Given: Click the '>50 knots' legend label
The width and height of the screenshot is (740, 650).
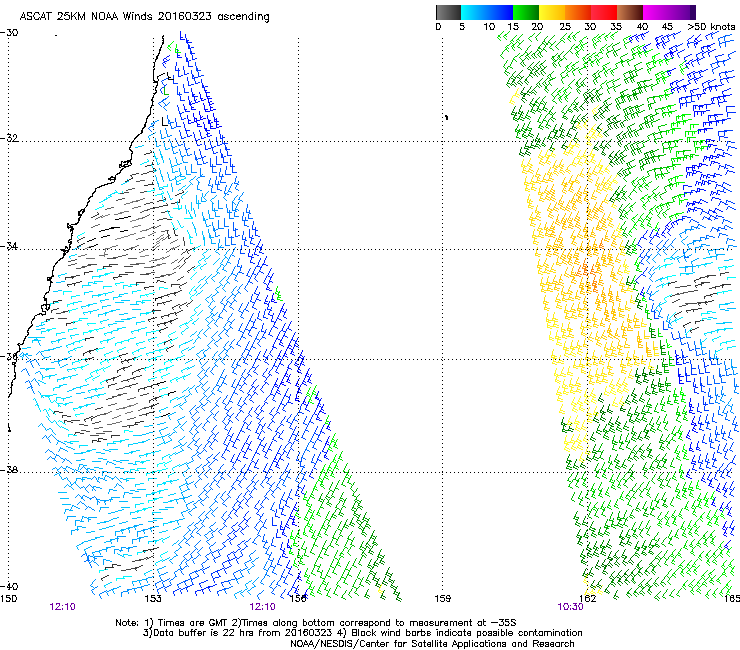Looking at the screenshot, I should point(711,27).
